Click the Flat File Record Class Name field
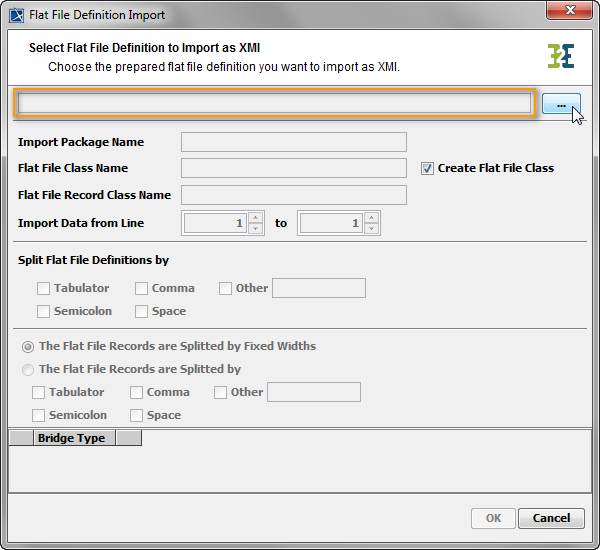The height and width of the screenshot is (550, 600). [293, 195]
